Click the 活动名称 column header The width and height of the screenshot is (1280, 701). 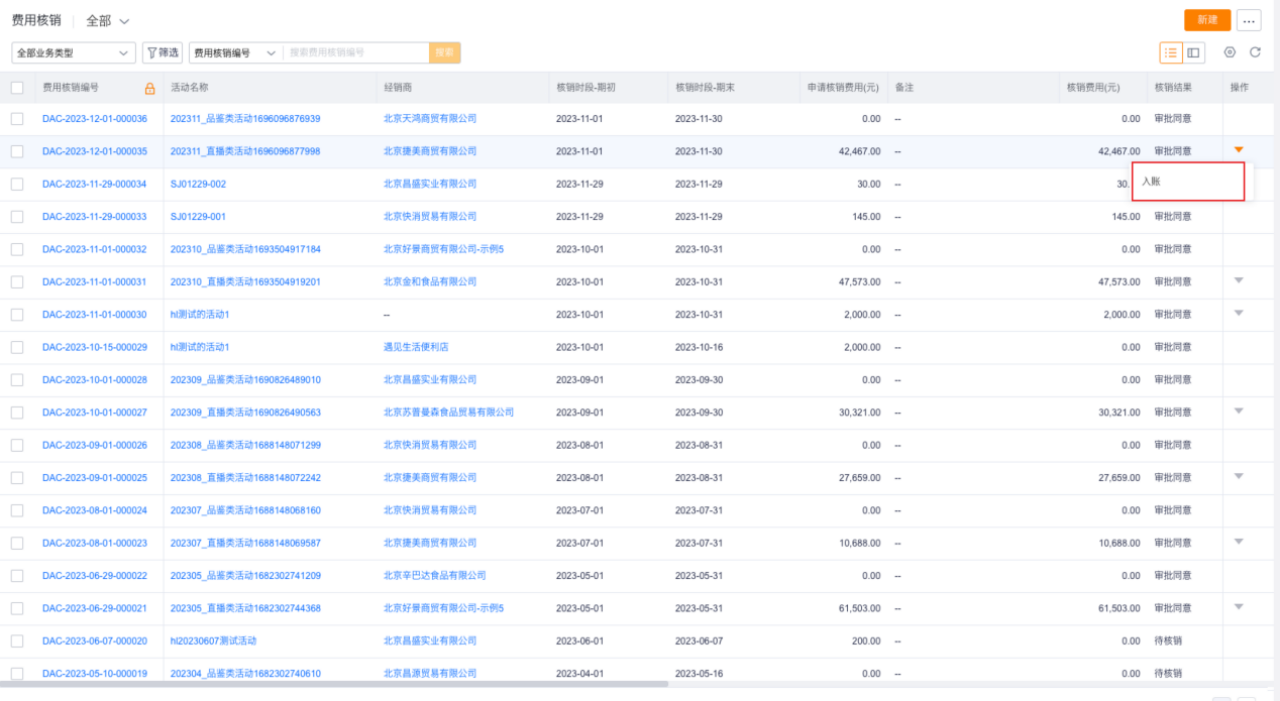[x=189, y=88]
